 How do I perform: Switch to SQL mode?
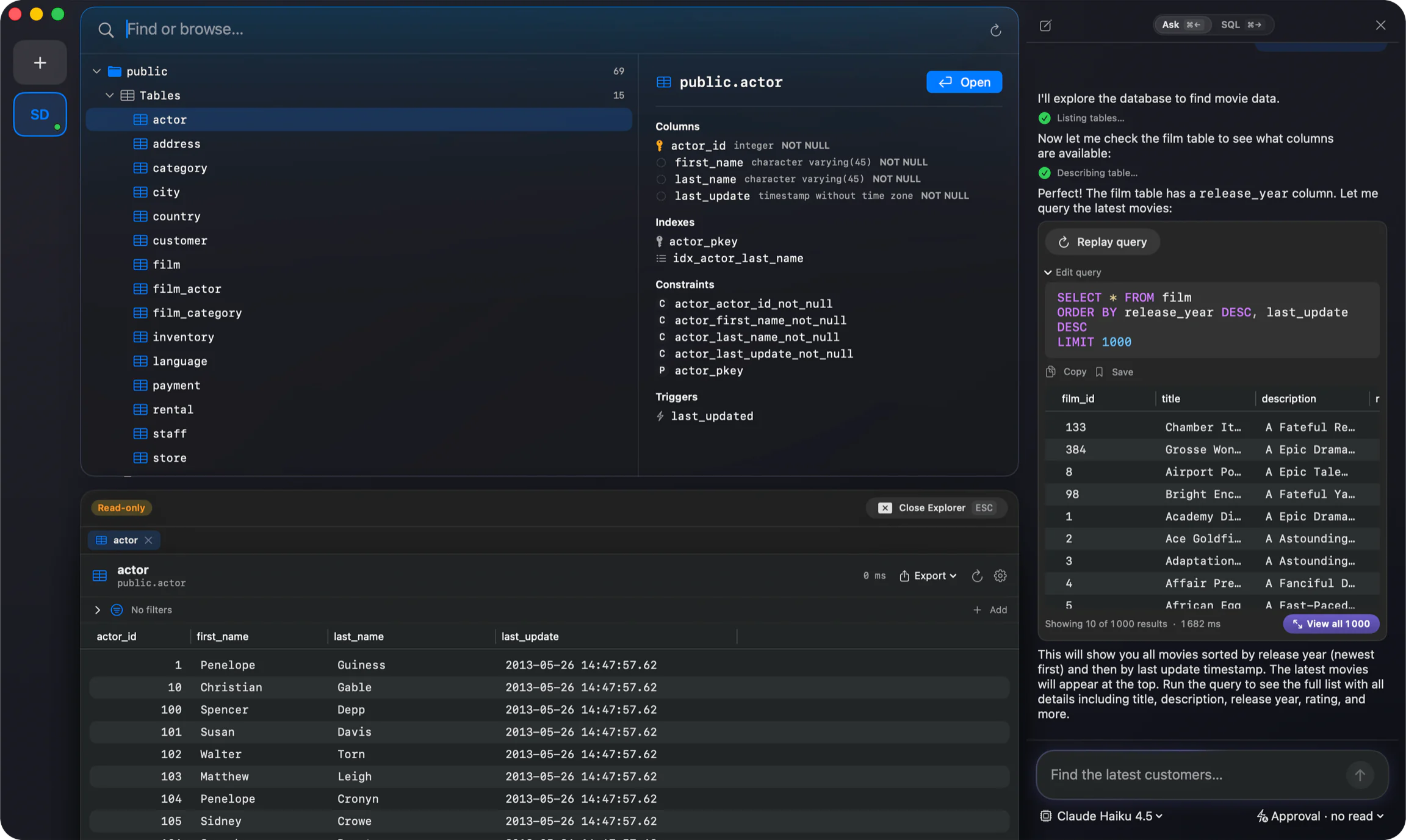1241,24
